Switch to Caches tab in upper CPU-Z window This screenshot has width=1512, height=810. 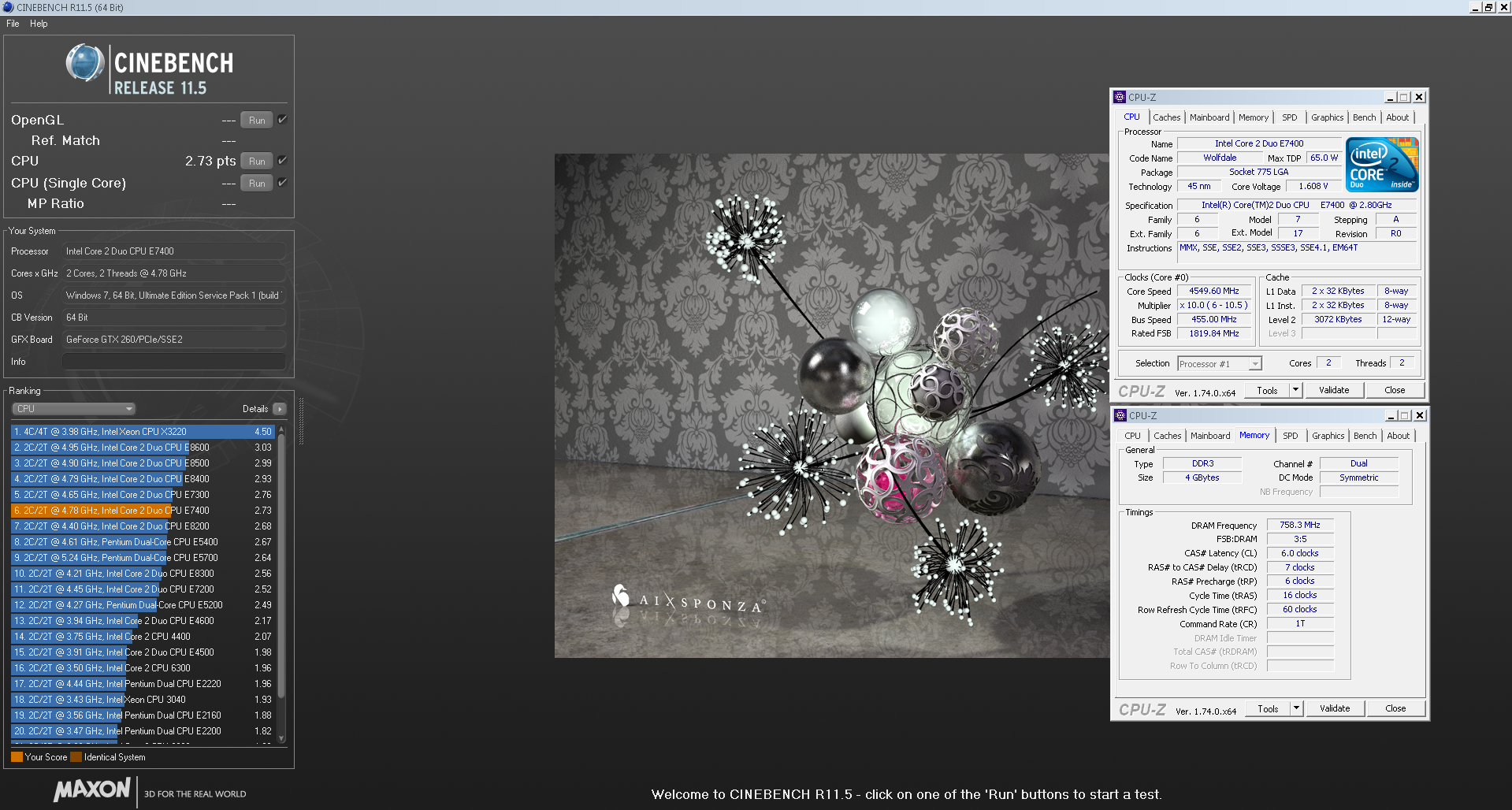[1167, 117]
